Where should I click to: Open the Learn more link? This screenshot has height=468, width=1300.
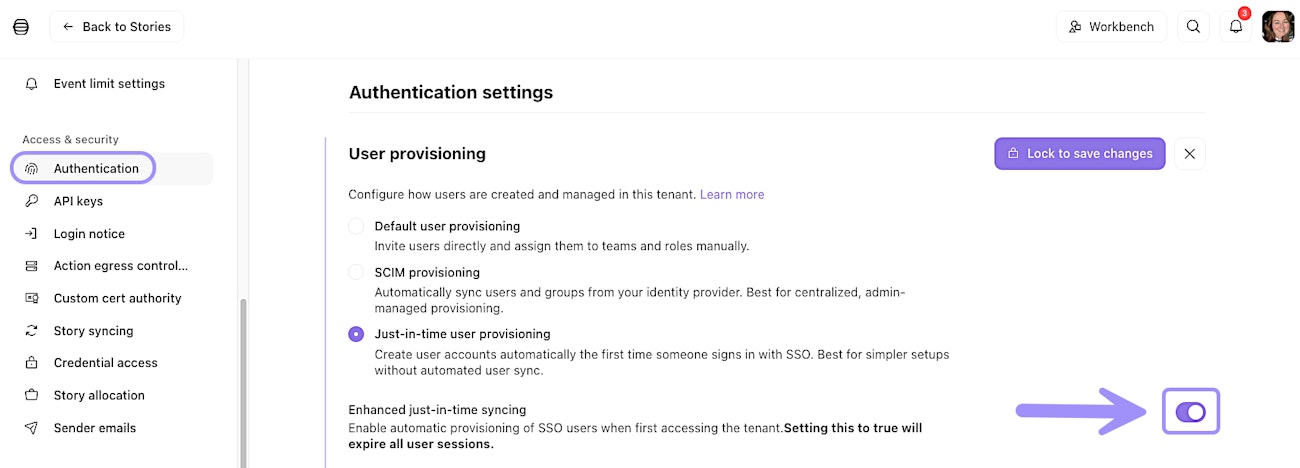pos(732,194)
